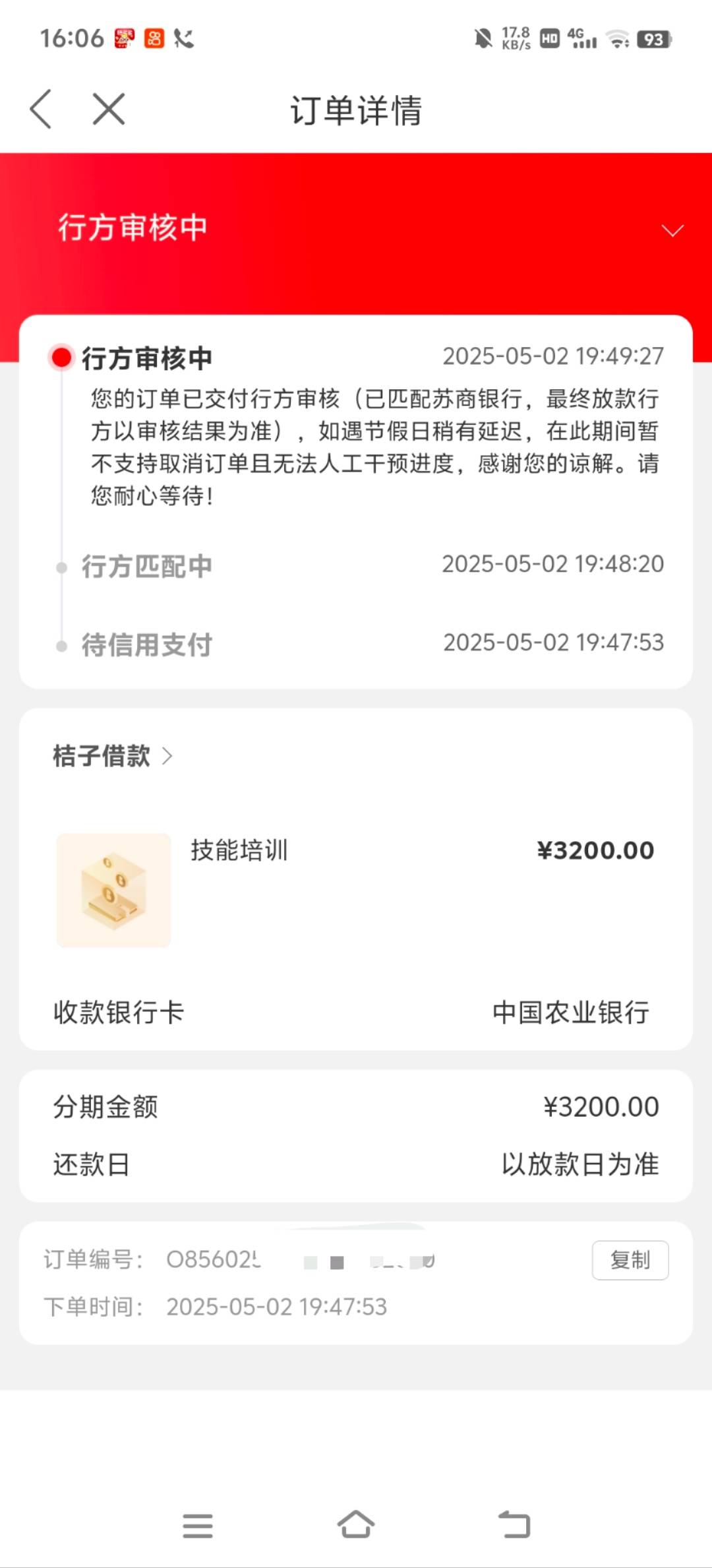
Task: Tap the muted notification bell status icon
Action: point(483,39)
